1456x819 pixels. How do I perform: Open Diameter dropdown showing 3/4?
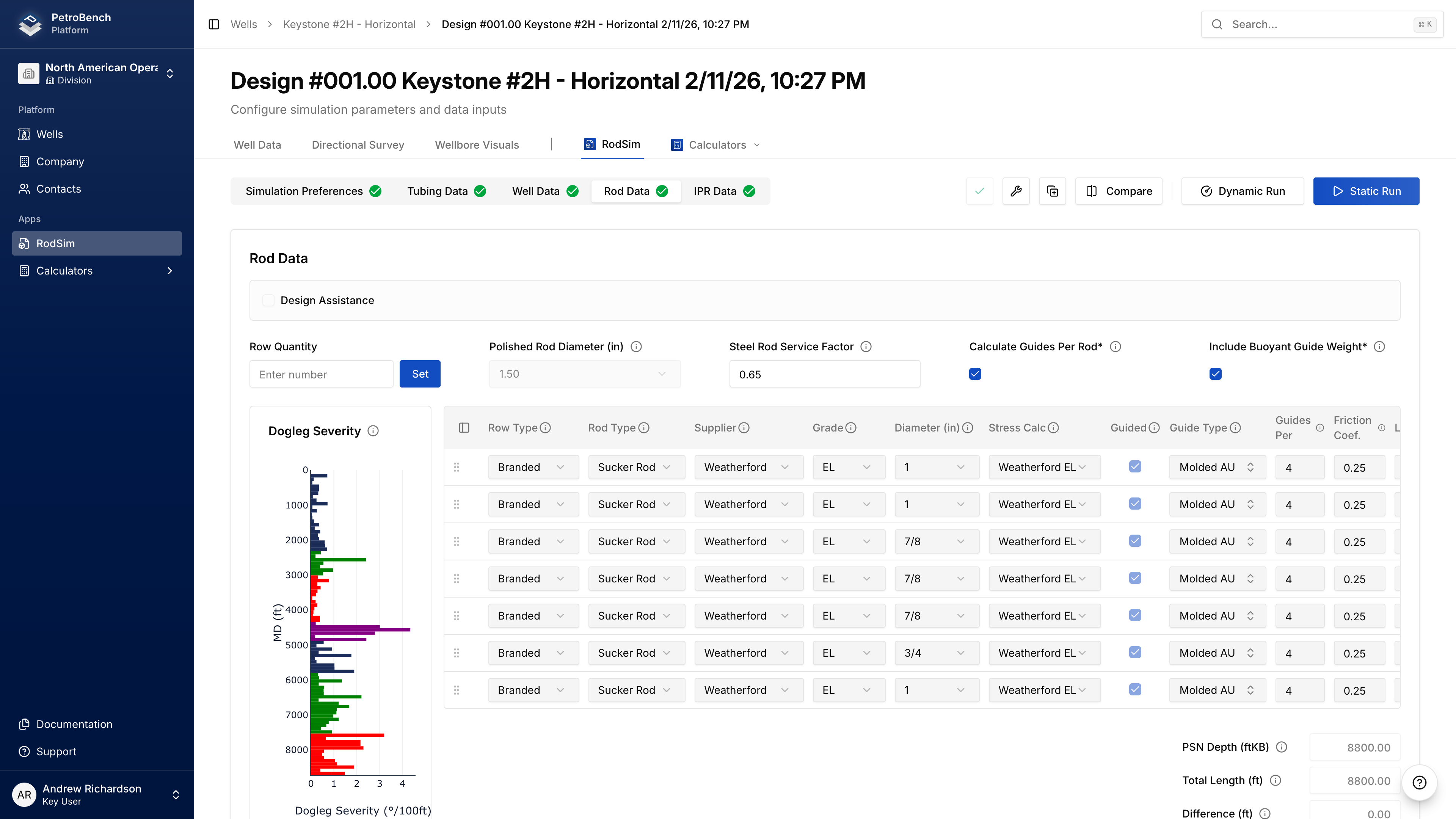point(936,653)
